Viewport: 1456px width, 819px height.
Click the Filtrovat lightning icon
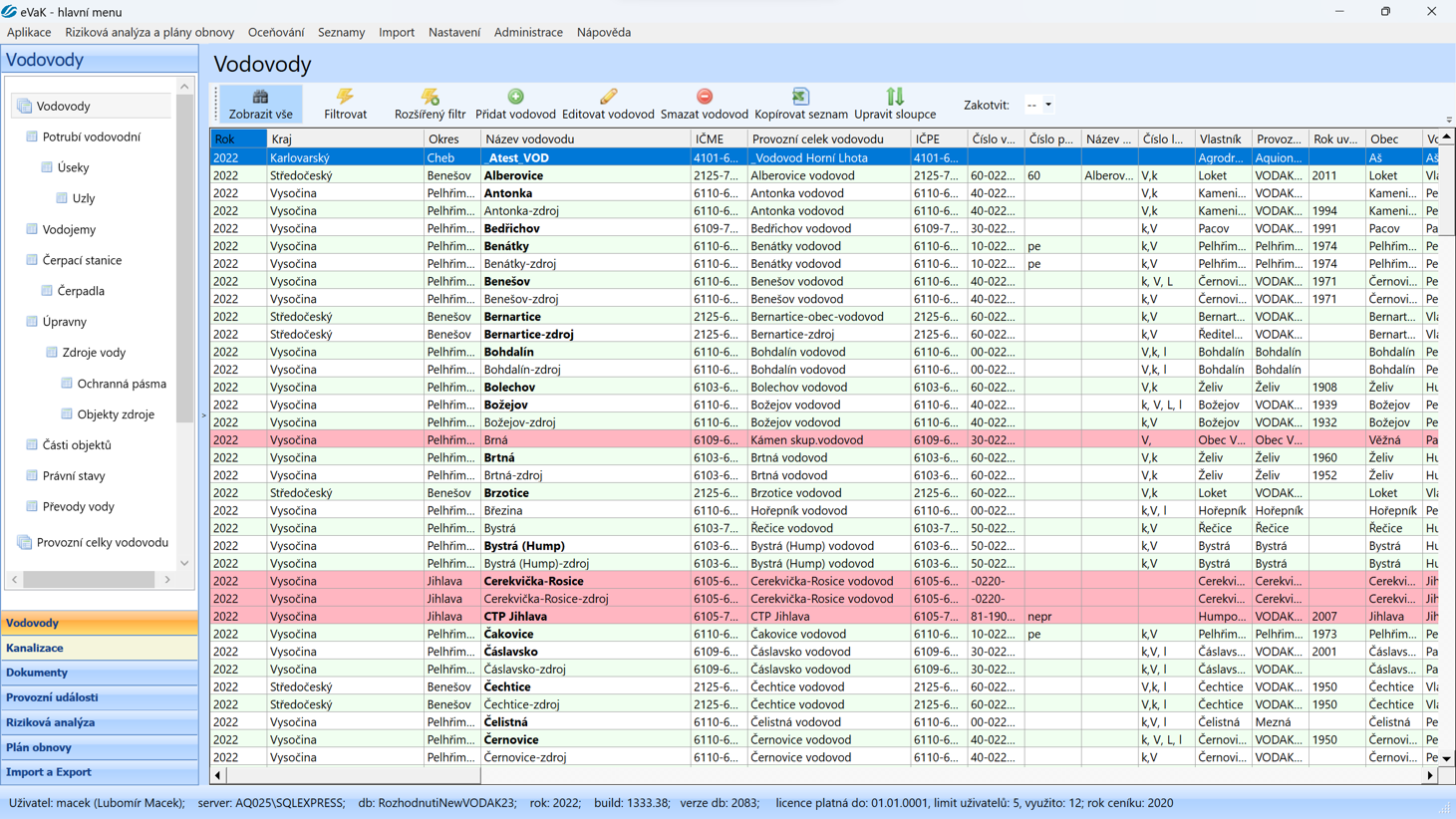[345, 97]
